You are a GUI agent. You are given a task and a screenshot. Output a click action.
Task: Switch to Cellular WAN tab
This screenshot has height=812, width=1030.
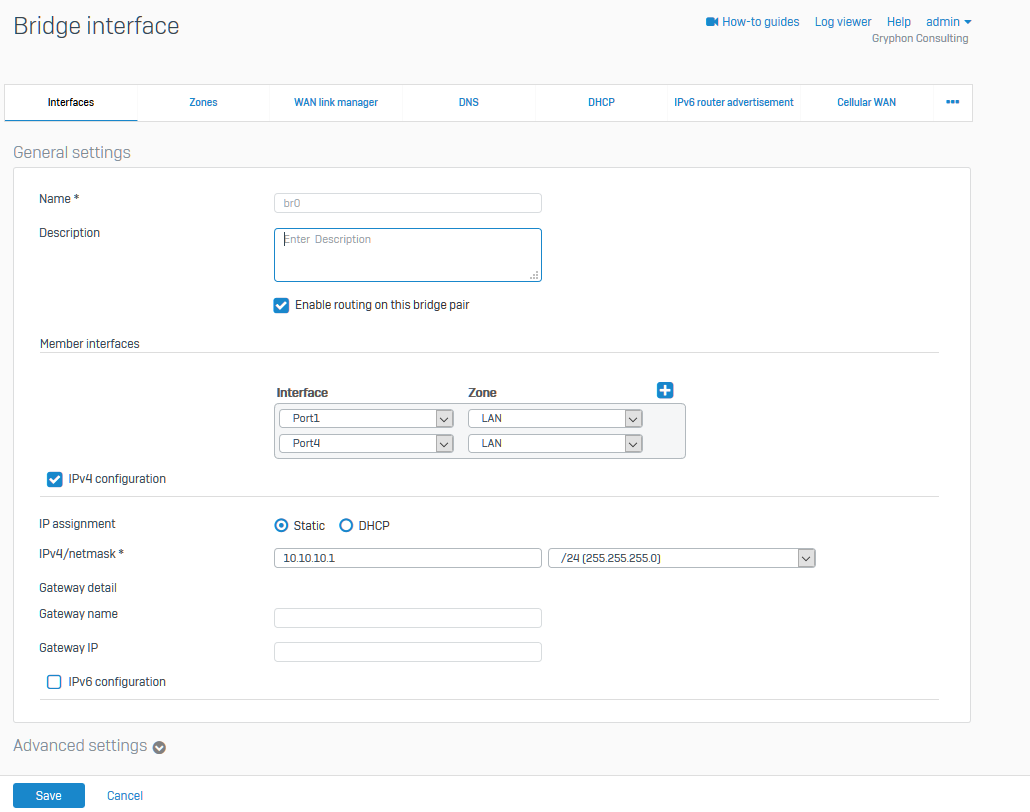[866, 102]
